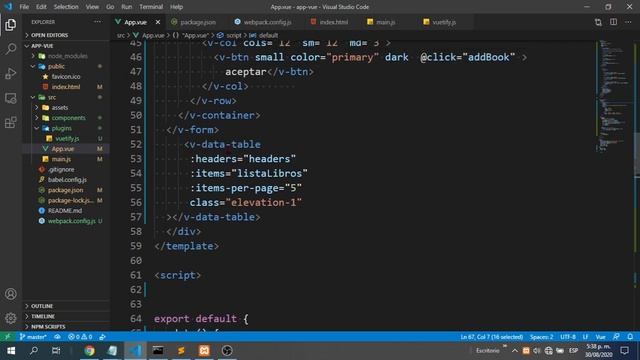Open favicon.ico in explorer
640x360 pixels.
coord(66,76)
